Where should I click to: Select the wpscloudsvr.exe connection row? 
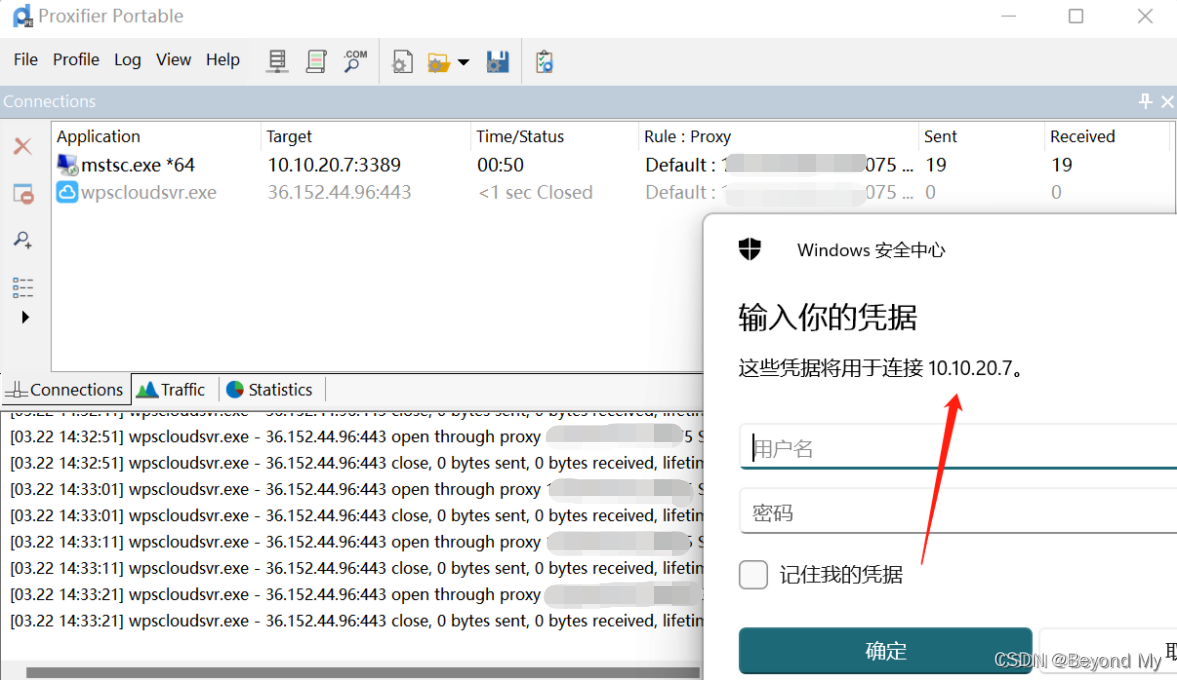pyautogui.click(x=611, y=192)
